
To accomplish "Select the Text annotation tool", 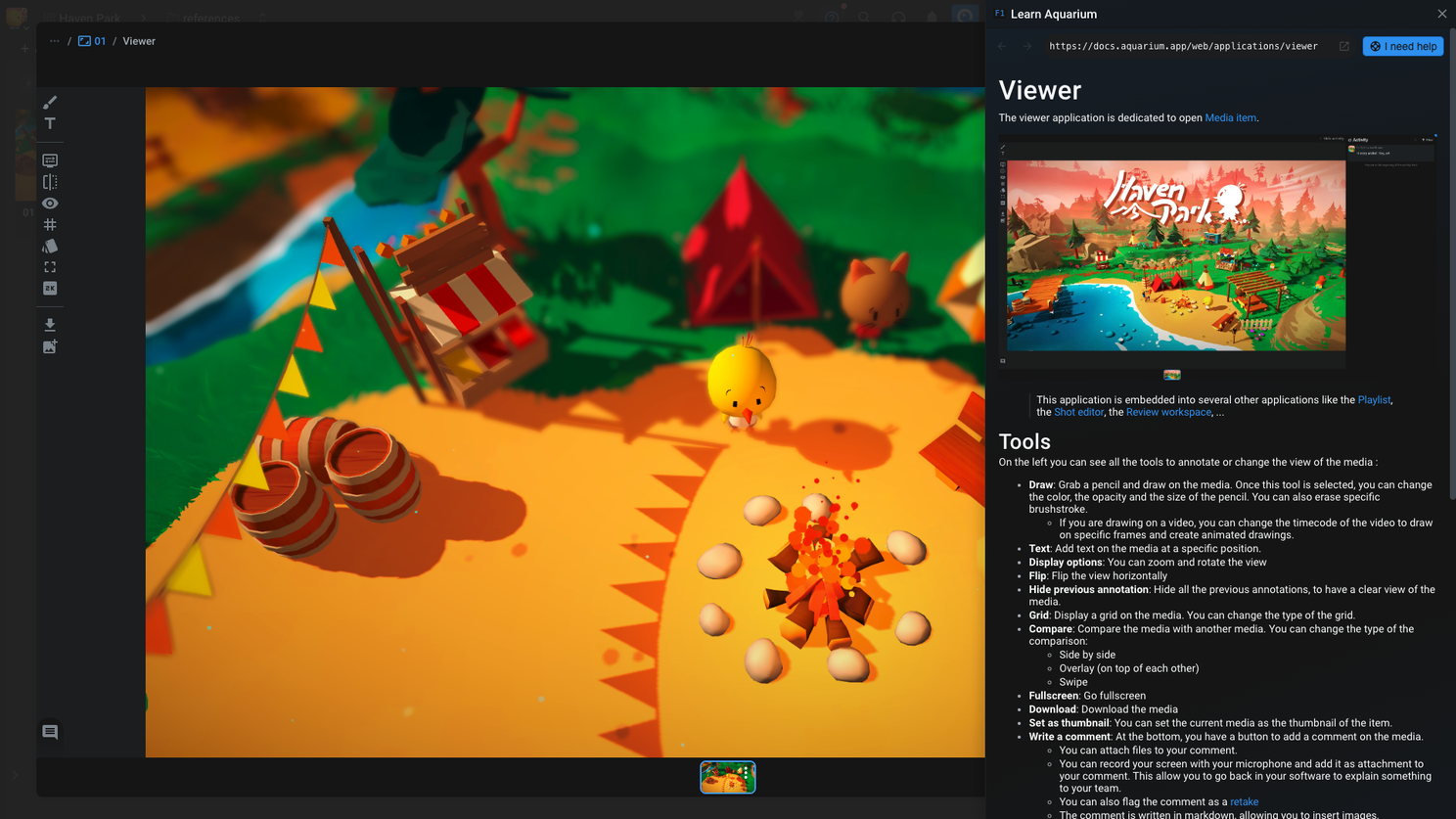I will coord(50,124).
